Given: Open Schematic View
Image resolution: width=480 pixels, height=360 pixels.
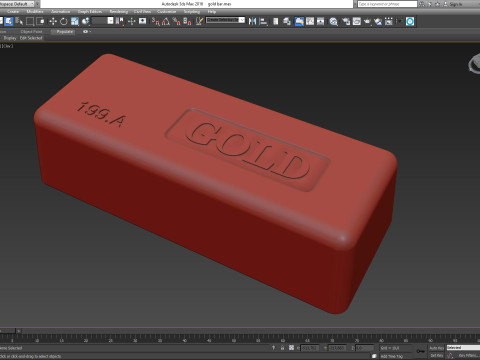Looking at the screenshot, I should (321, 21).
